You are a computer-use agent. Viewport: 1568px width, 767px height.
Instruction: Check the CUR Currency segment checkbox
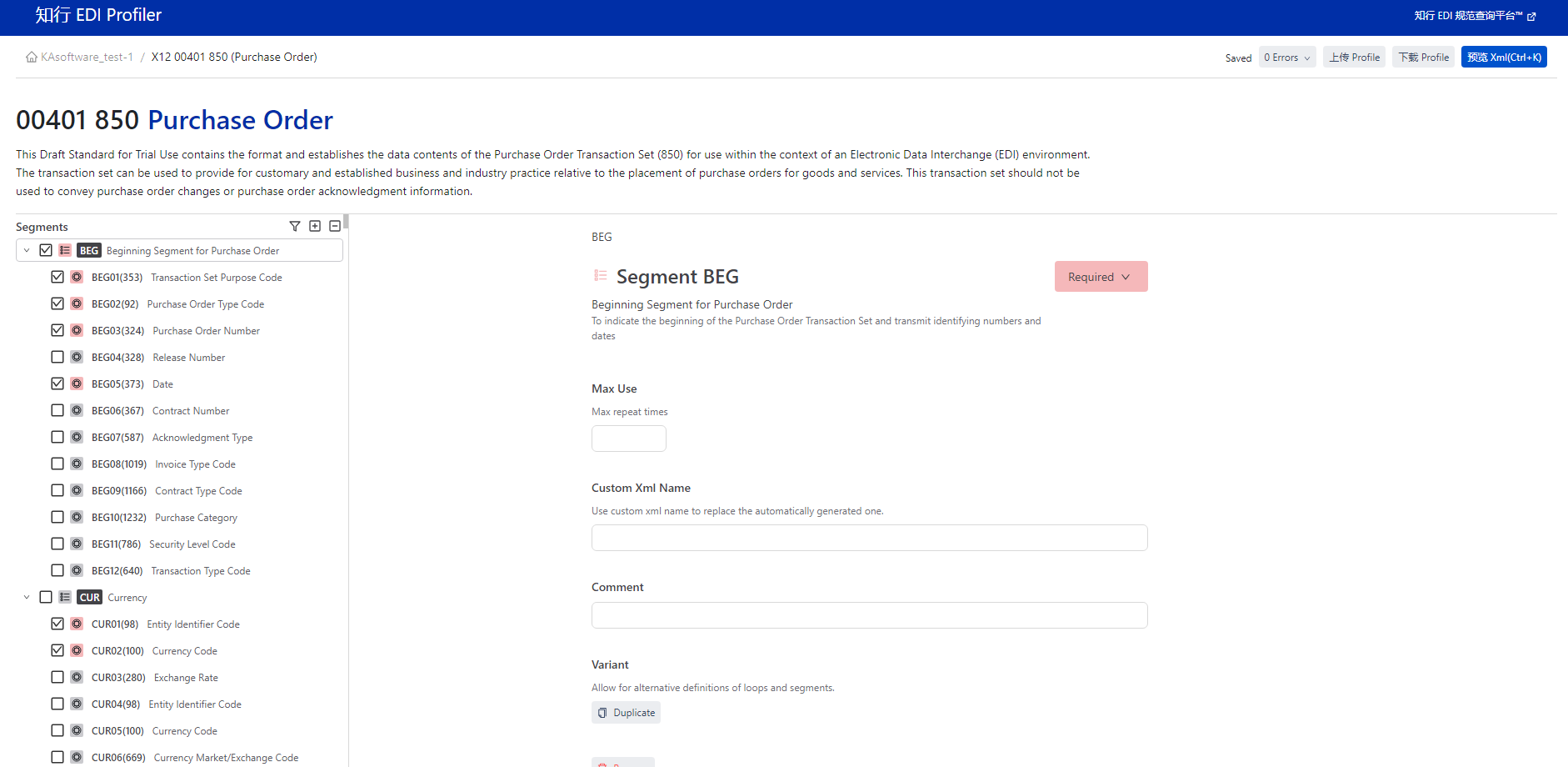[46, 597]
